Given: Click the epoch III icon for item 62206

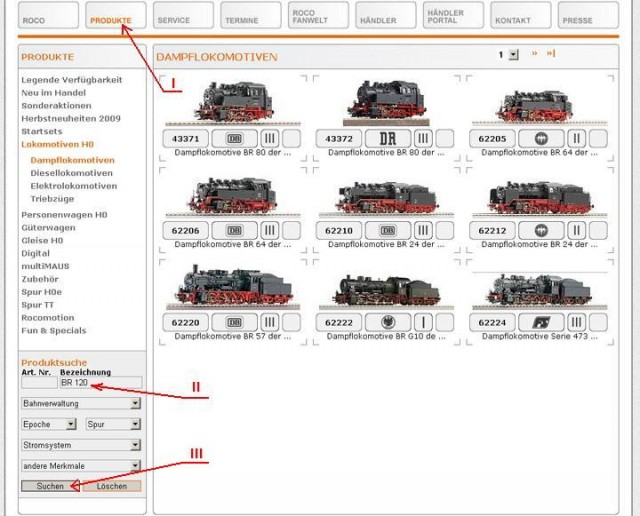Looking at the screenshot, I should pos(270,231).
